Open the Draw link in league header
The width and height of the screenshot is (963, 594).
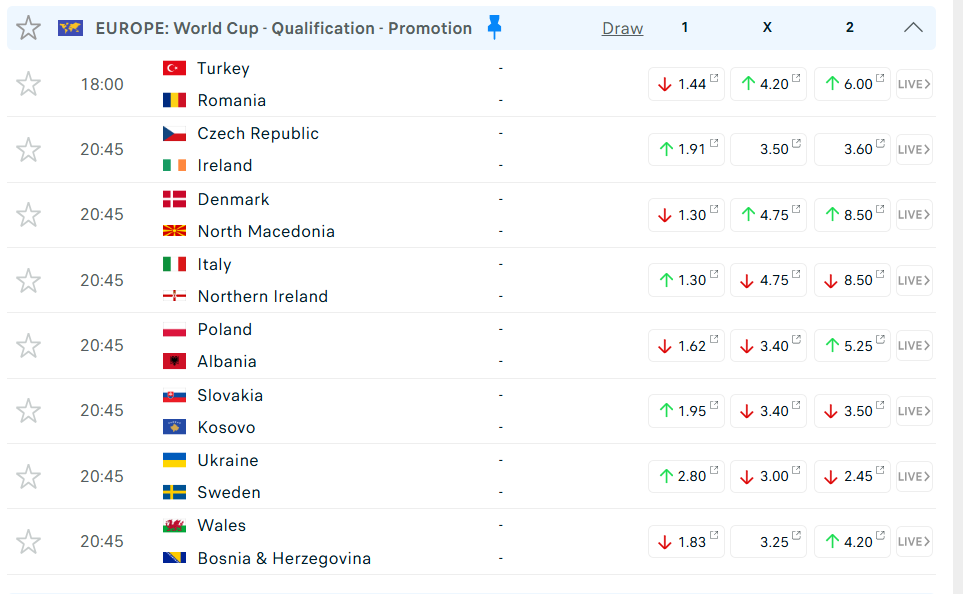tap(622, 28)
